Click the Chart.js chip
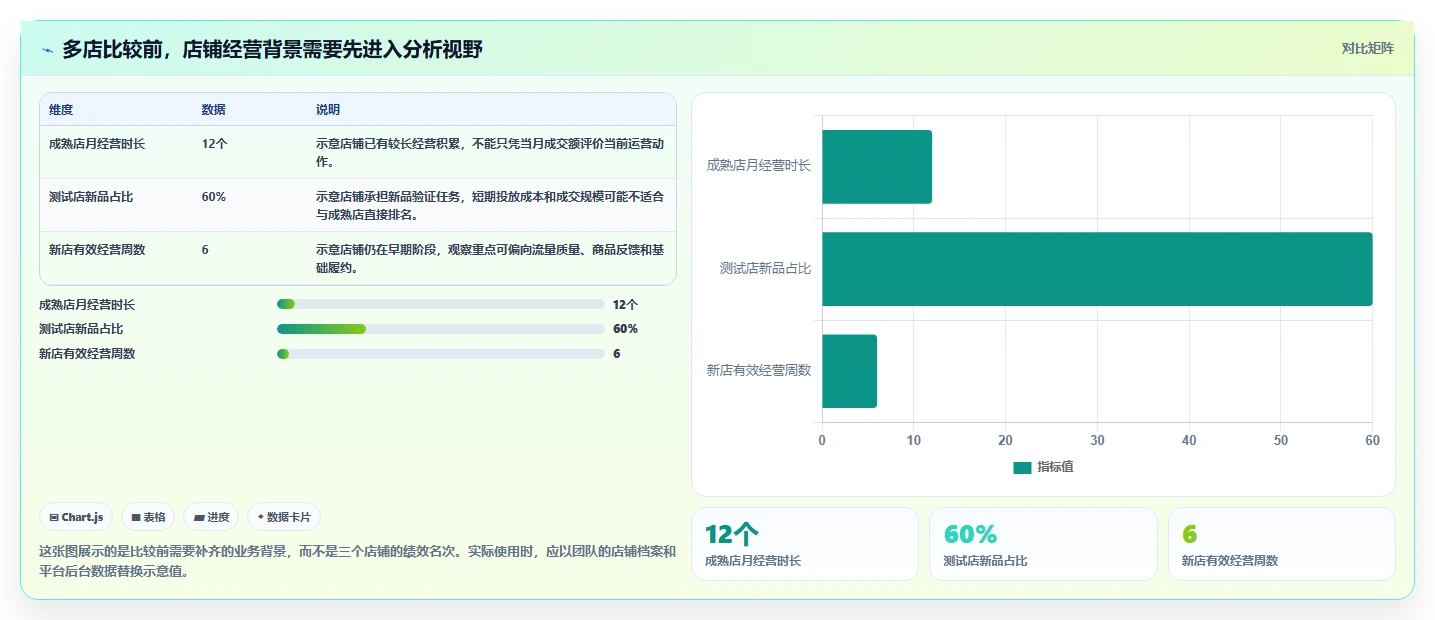The image size is (1435, 620). 77,517
